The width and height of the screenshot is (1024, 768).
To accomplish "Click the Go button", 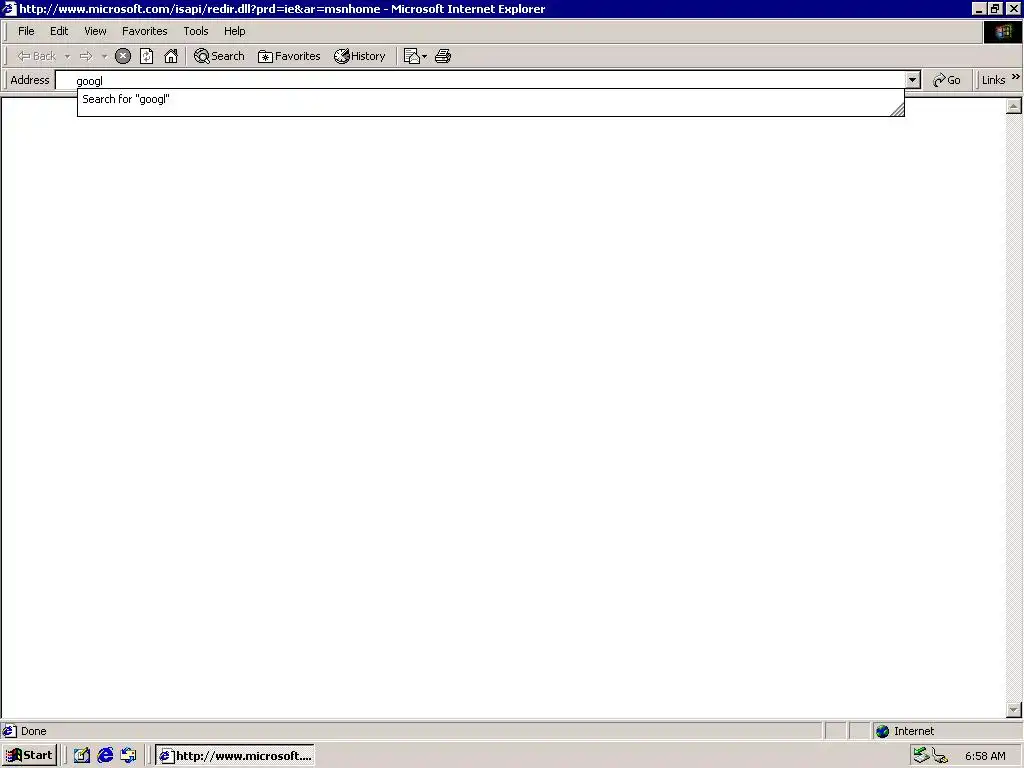I will pyautogui.click(x=947, y=80).
